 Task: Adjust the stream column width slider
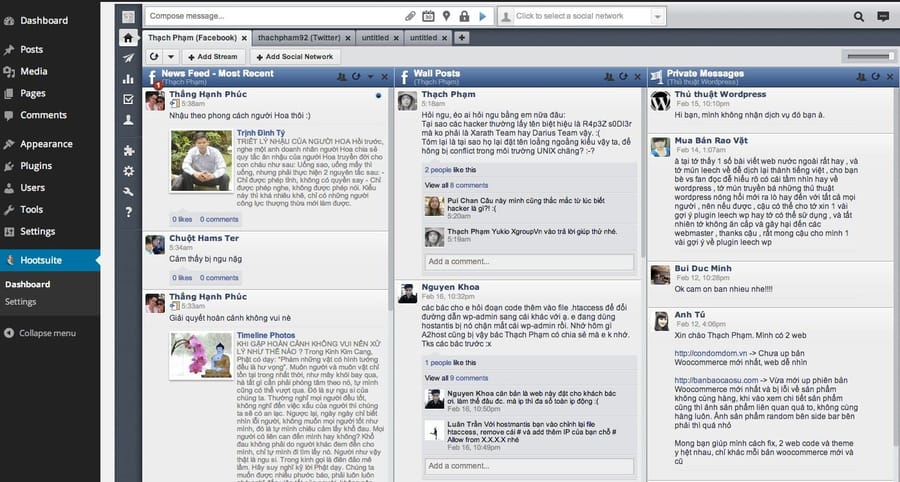[871, 56]
